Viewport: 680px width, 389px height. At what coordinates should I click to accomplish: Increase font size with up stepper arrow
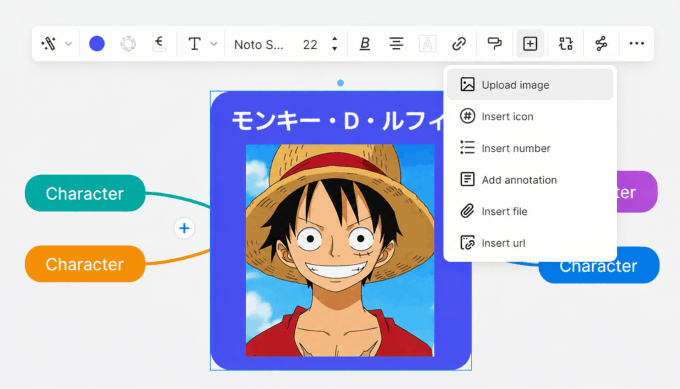(334, 39)
